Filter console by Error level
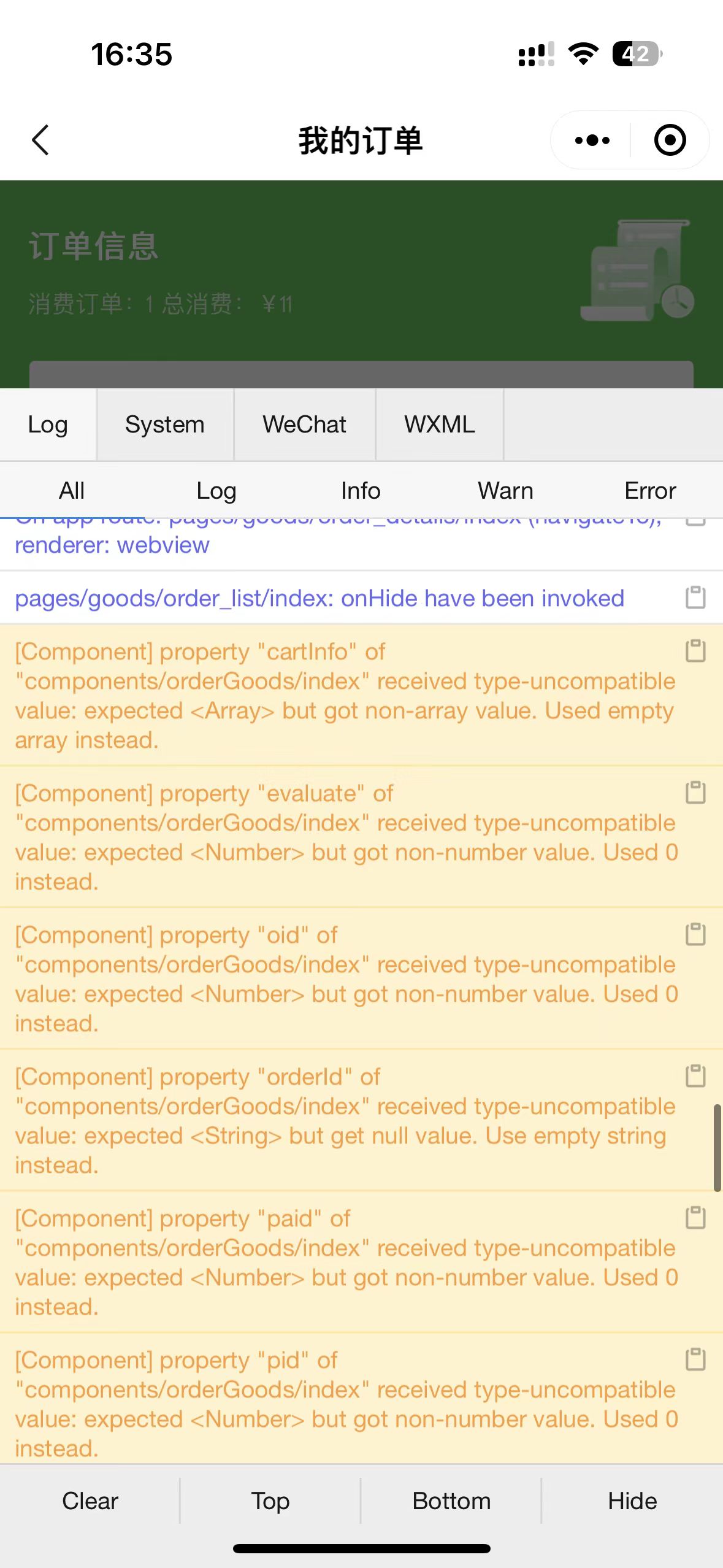The height and width of the screenshot is (1568, 723). pyautogui.click(x=650, y=491)
